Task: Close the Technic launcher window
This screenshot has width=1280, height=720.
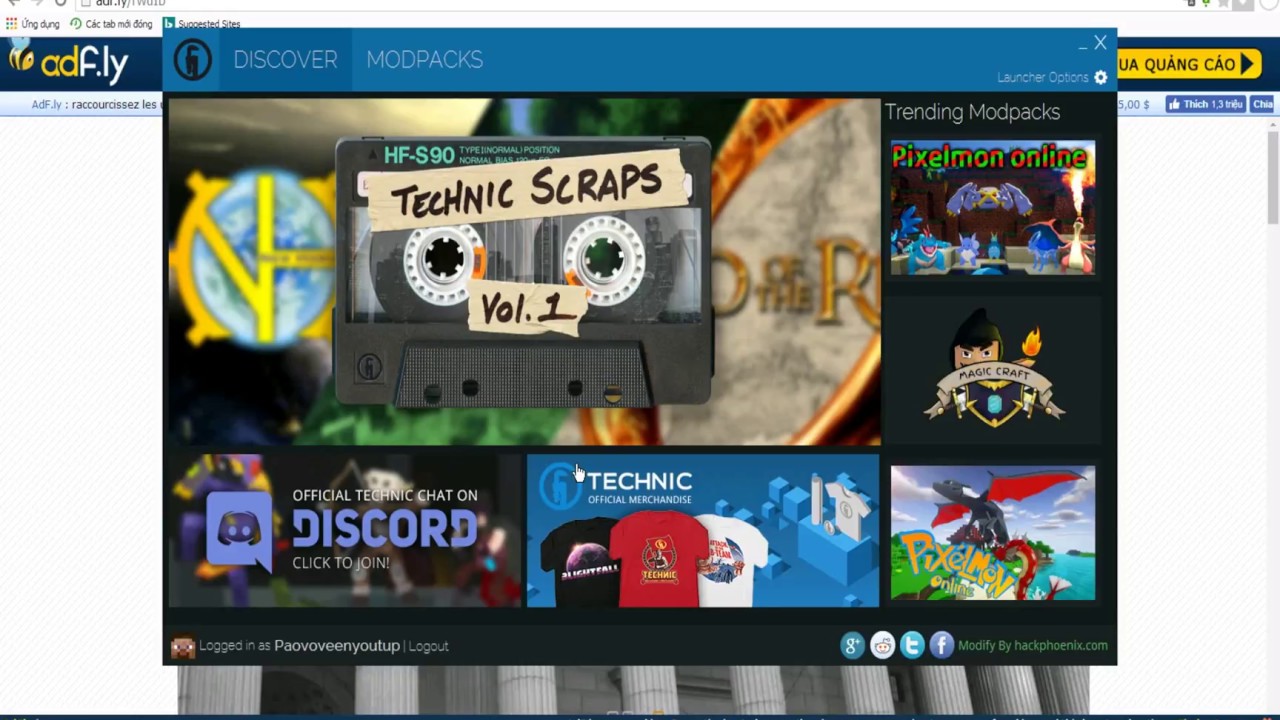Action: tap(1100, 42)
